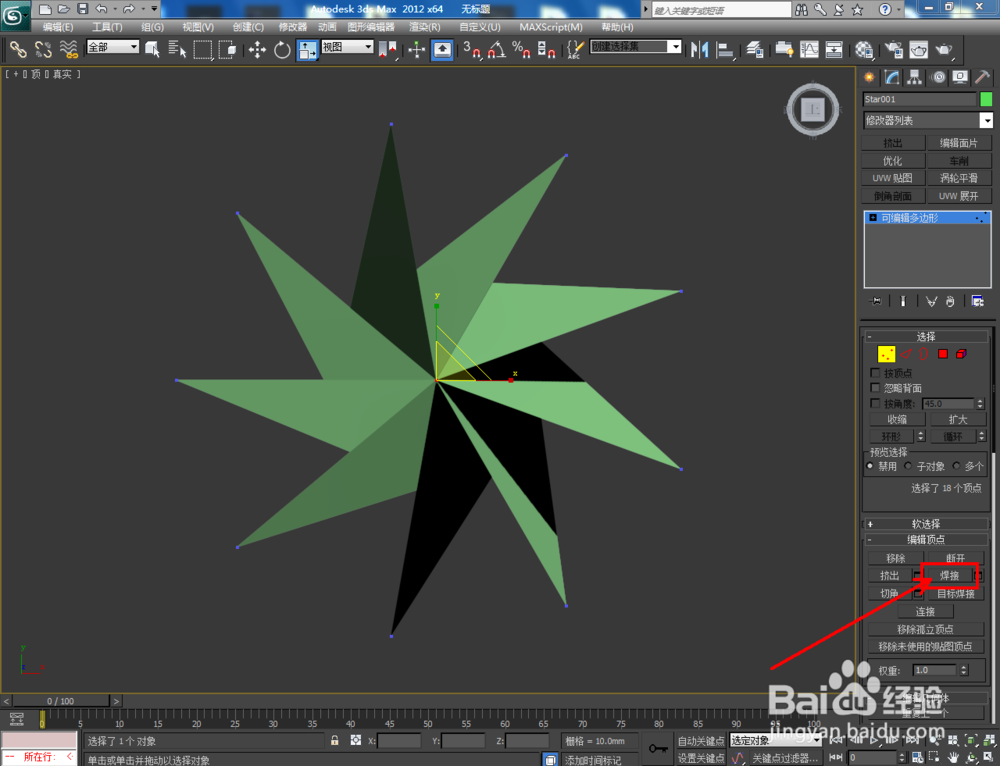The image size is (1000, 766).
Task: Open 工具(T) menu
Action: coord(107,27)
